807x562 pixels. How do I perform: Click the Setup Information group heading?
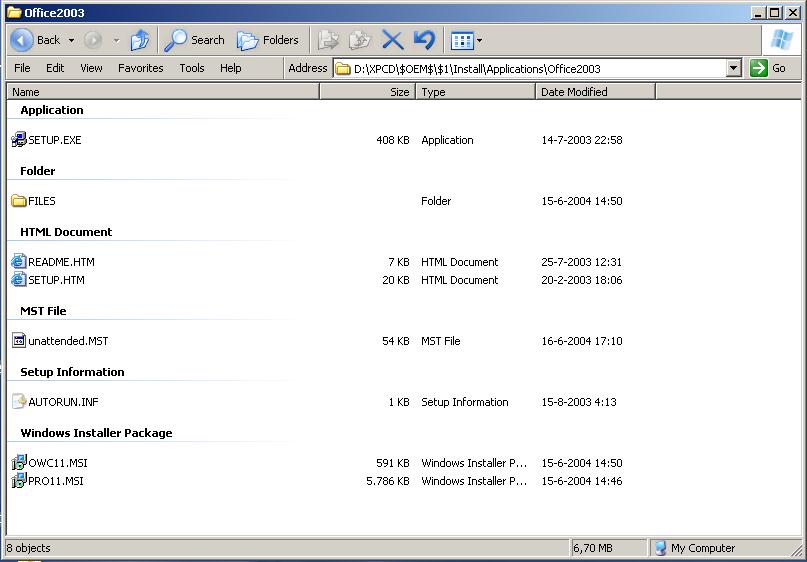[72, 372]
